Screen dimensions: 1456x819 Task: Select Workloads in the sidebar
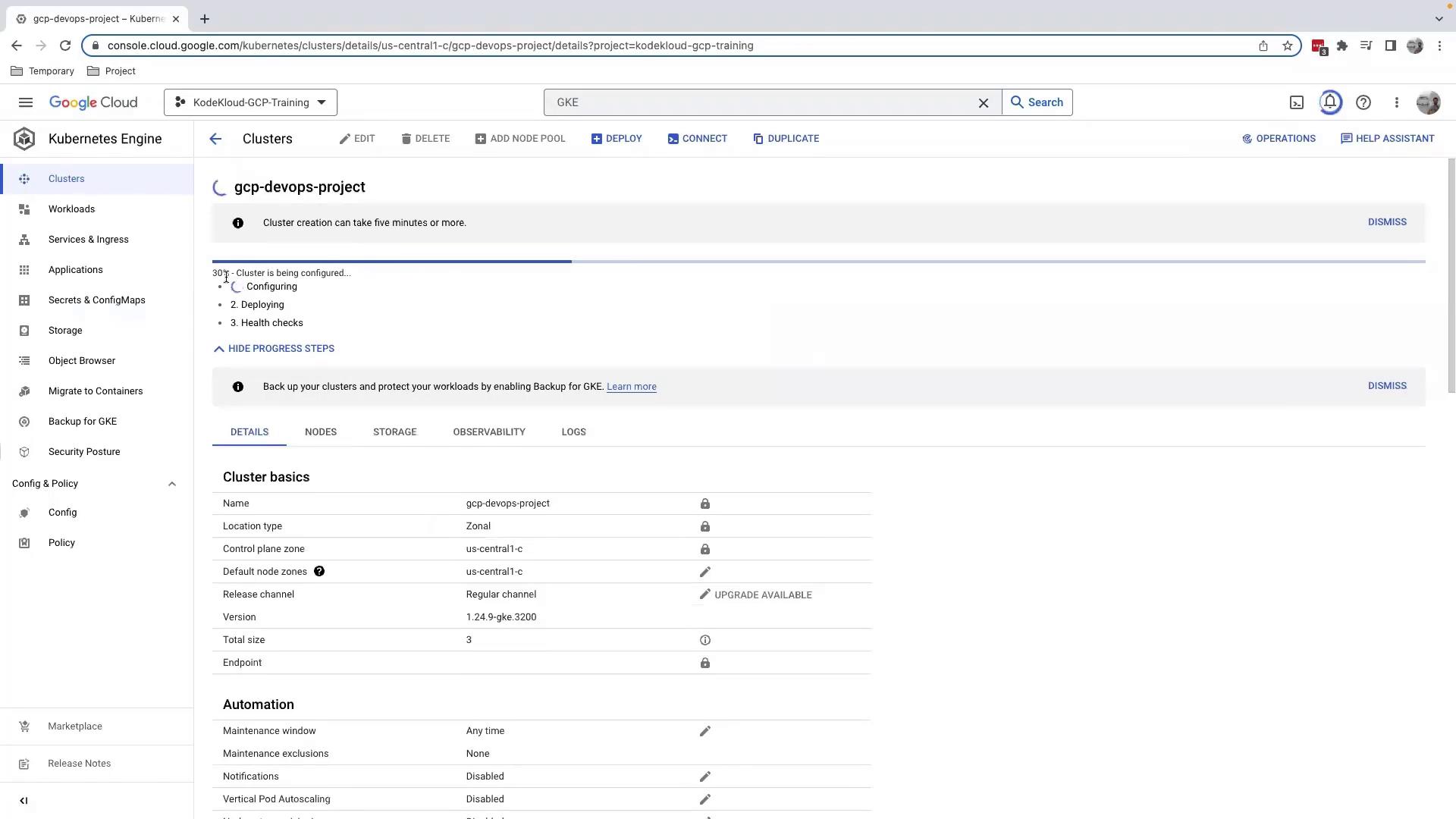(x=71, y=209)
